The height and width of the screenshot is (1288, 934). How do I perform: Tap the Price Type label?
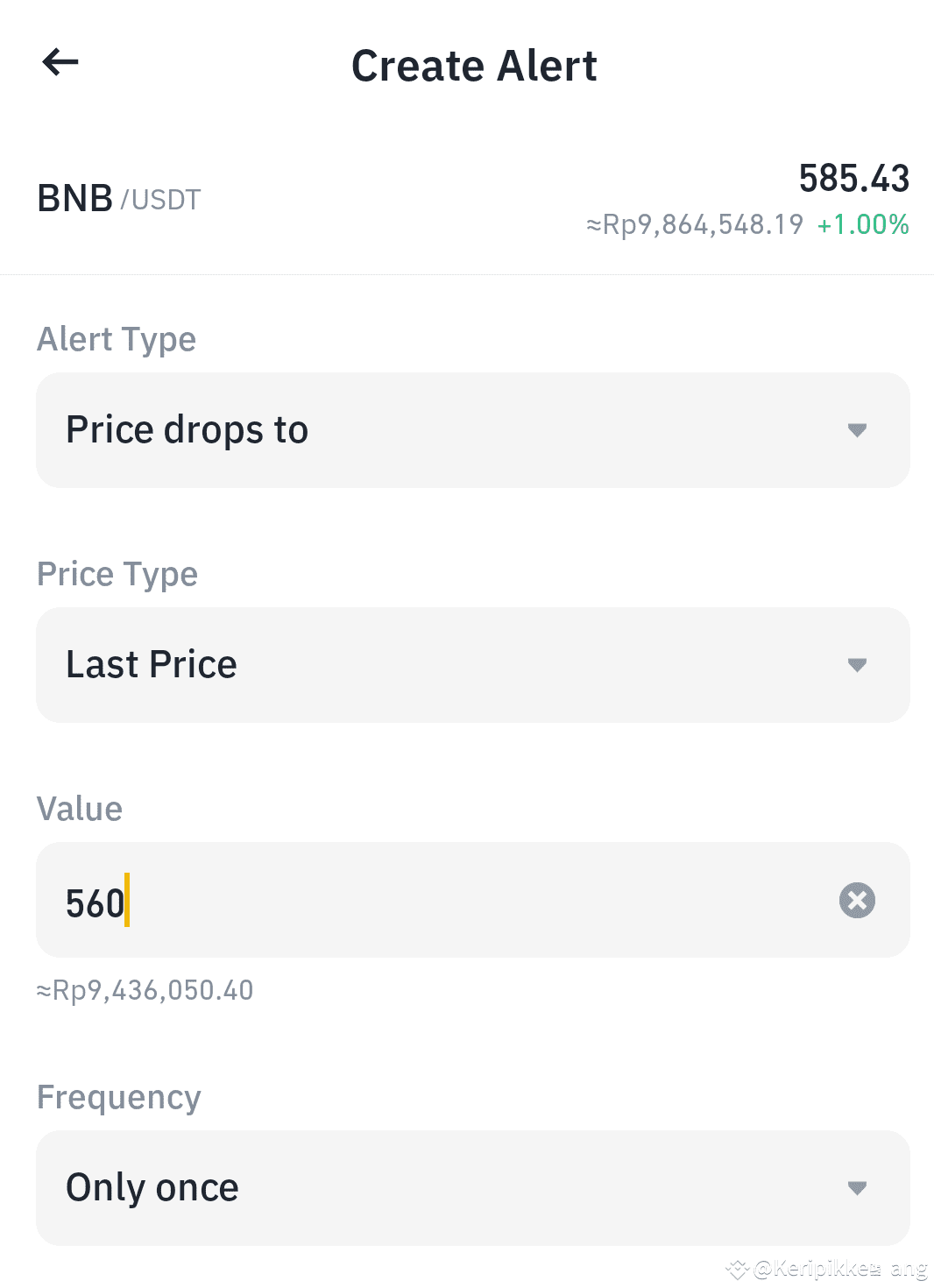[117, 574]
